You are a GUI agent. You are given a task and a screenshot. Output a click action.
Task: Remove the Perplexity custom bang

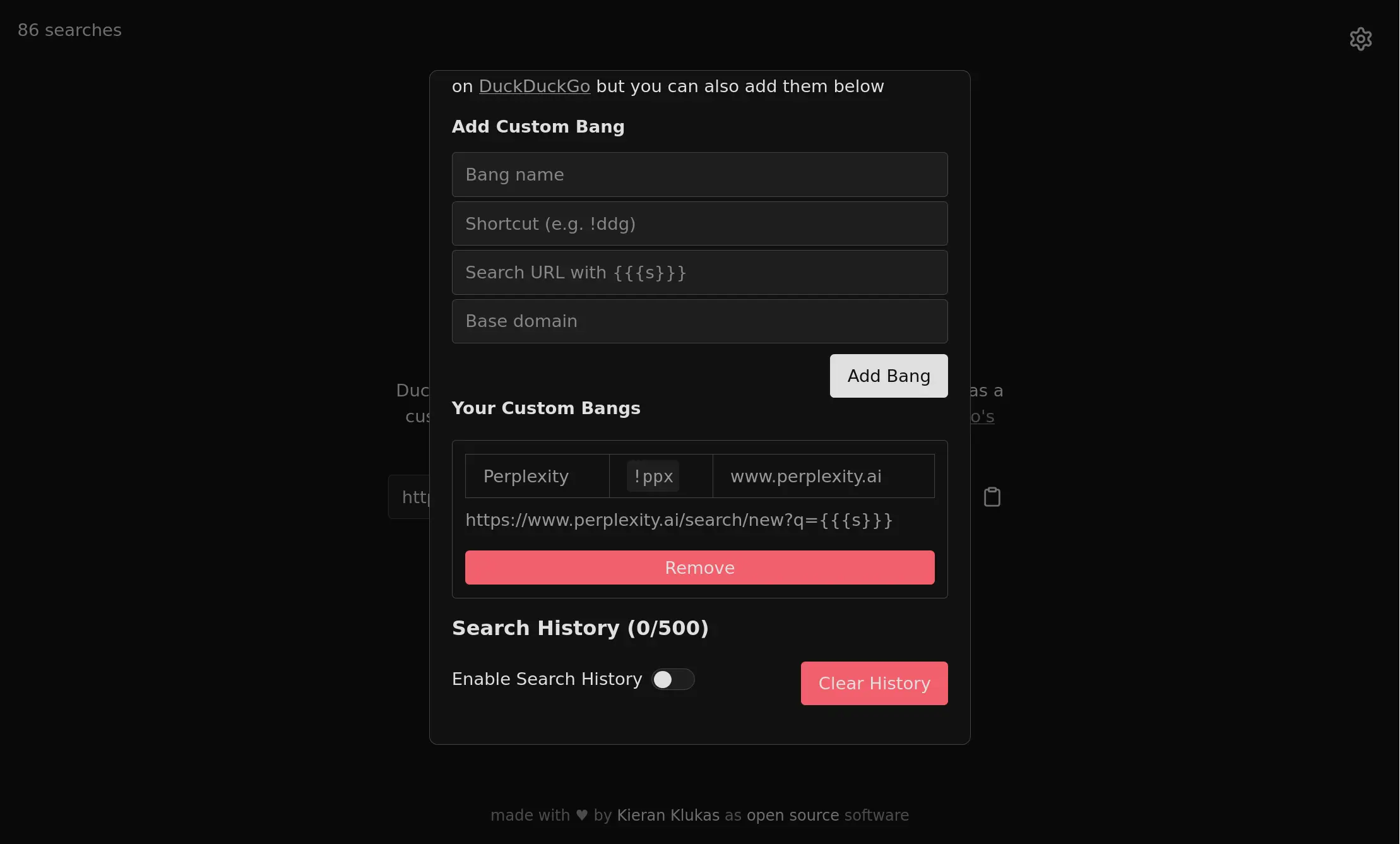pos(699,568)
